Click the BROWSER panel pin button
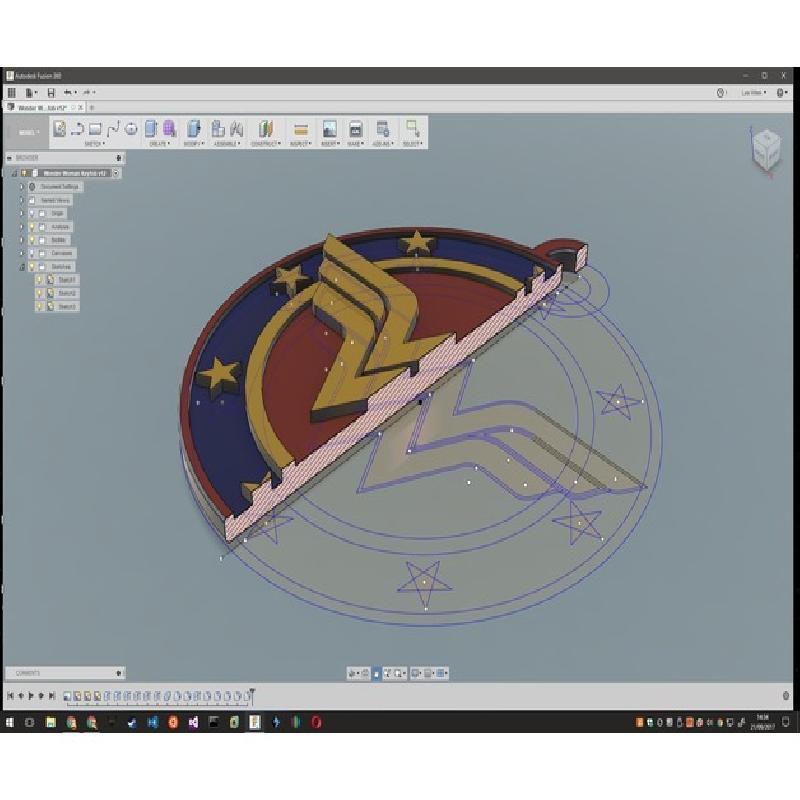 point(119,158)
